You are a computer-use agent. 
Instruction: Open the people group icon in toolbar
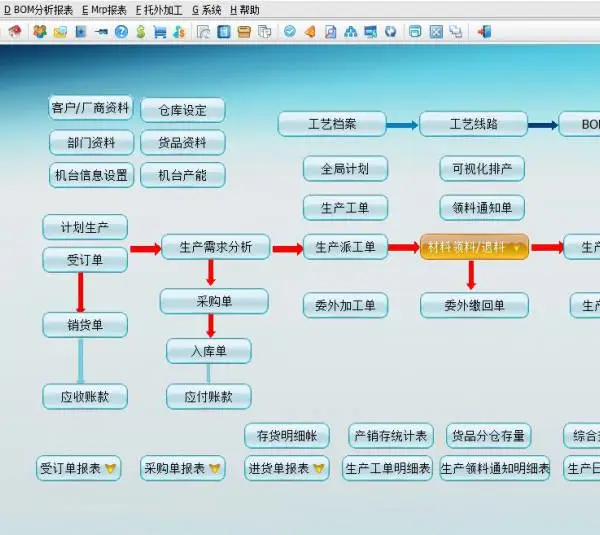pos(40,31)
